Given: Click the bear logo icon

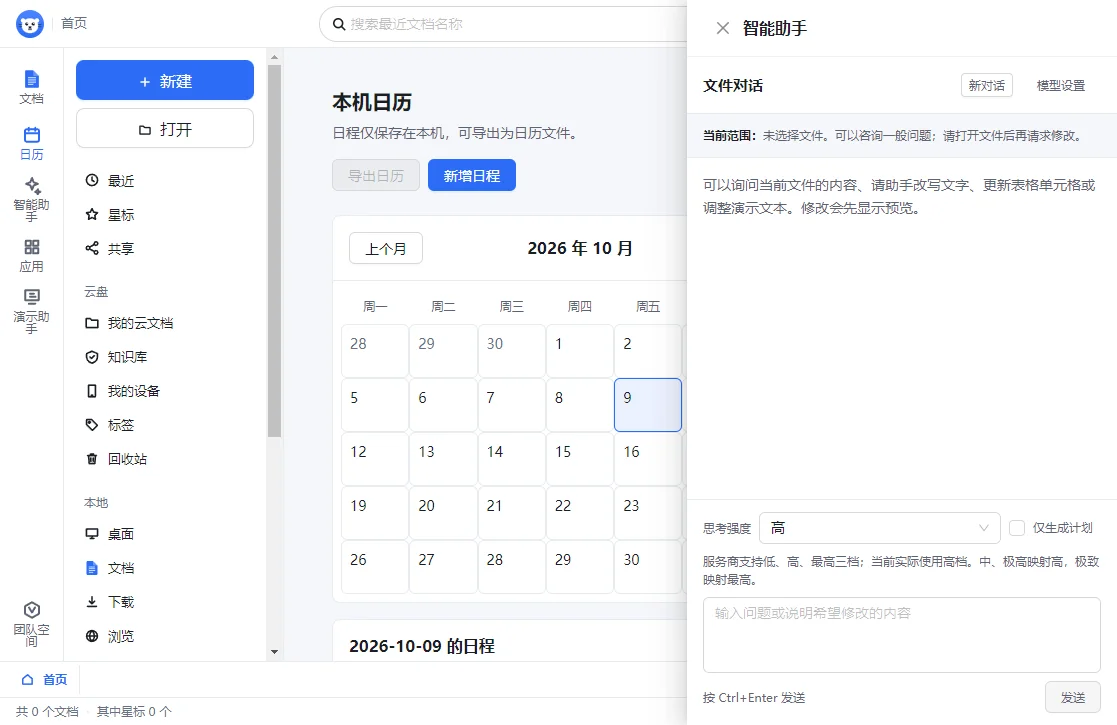Looking at the screenshot, I should 30,24.
